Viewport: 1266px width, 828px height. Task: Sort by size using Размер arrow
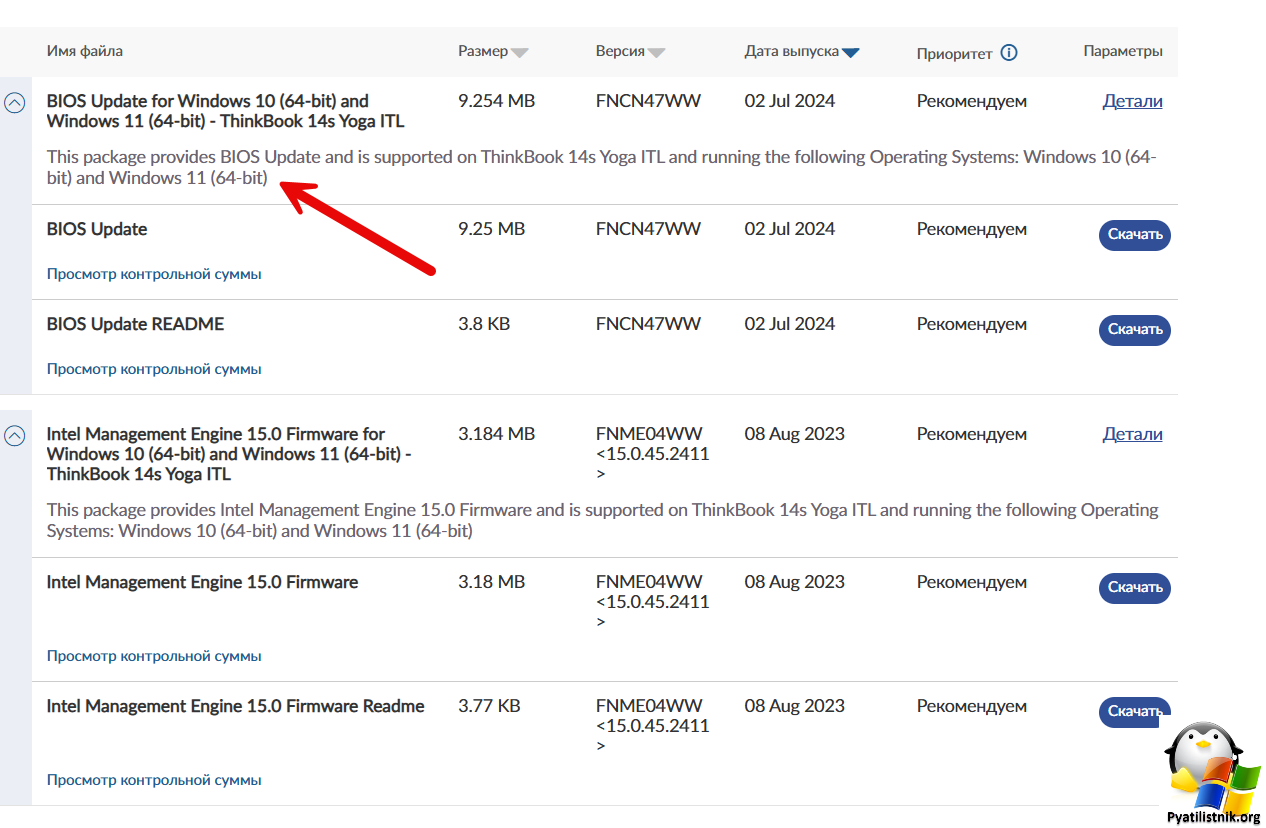tap(520, 53)
